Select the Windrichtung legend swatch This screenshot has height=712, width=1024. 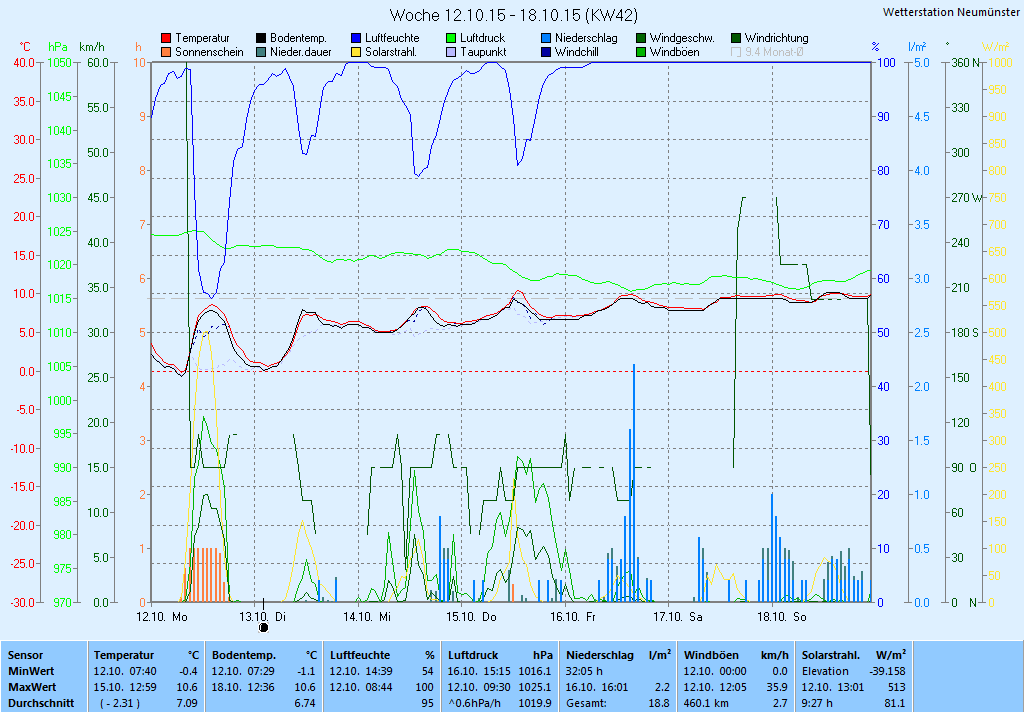tap(735, 39)
